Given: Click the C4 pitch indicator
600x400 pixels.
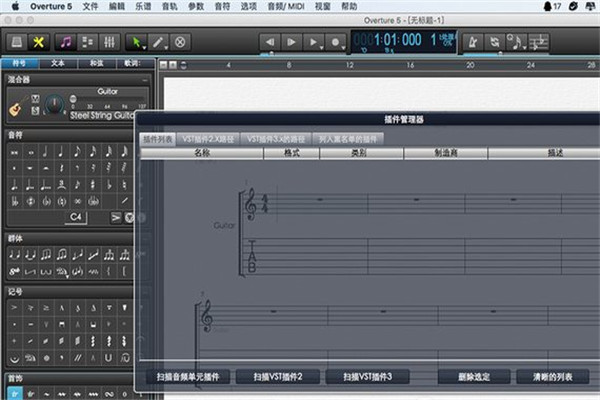Looking at the screenshot, I should click(76, 217).
